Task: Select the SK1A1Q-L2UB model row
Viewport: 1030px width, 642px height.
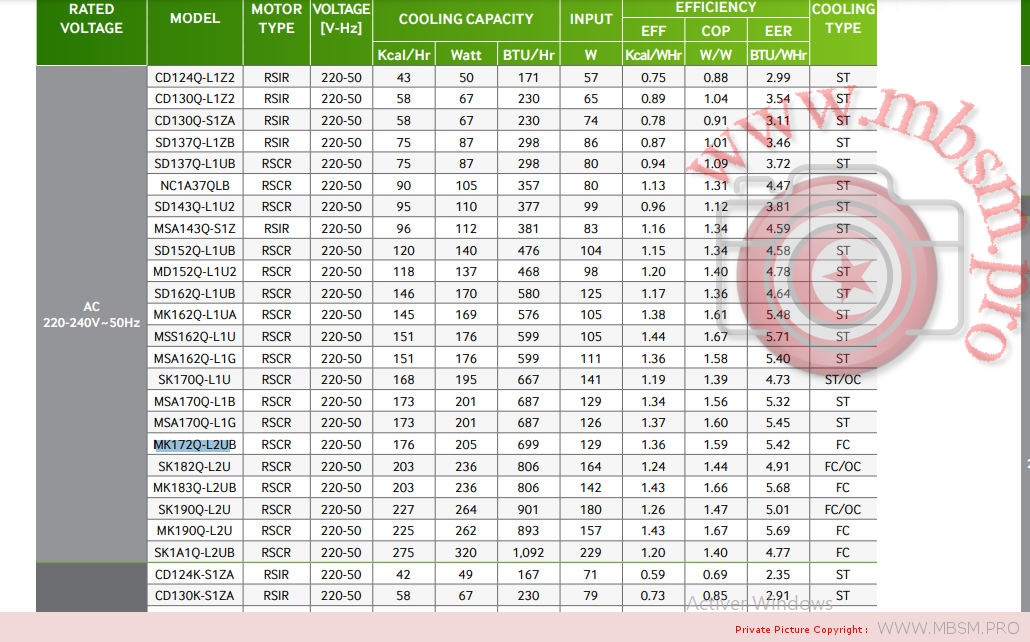Action: 195,552
